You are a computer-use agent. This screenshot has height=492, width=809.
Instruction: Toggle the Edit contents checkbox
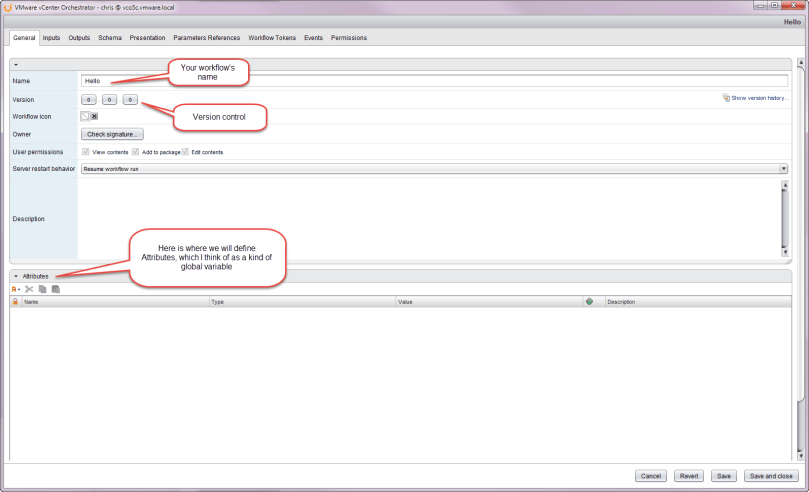(185, 152)
